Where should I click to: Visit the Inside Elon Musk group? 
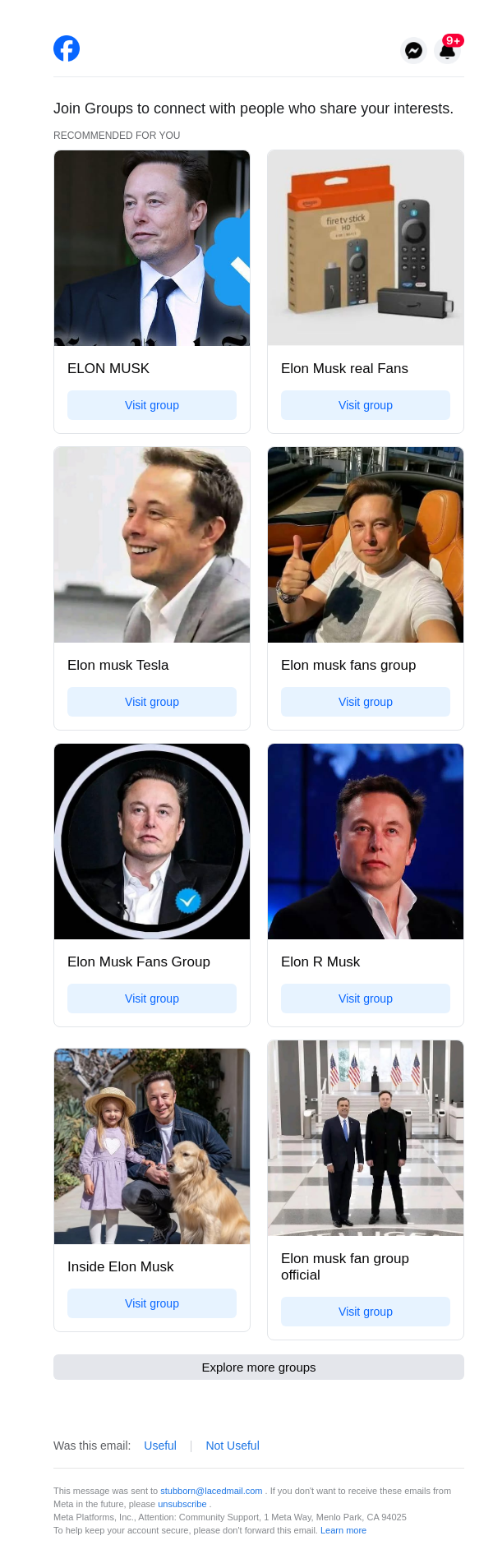click(152, 1303)
